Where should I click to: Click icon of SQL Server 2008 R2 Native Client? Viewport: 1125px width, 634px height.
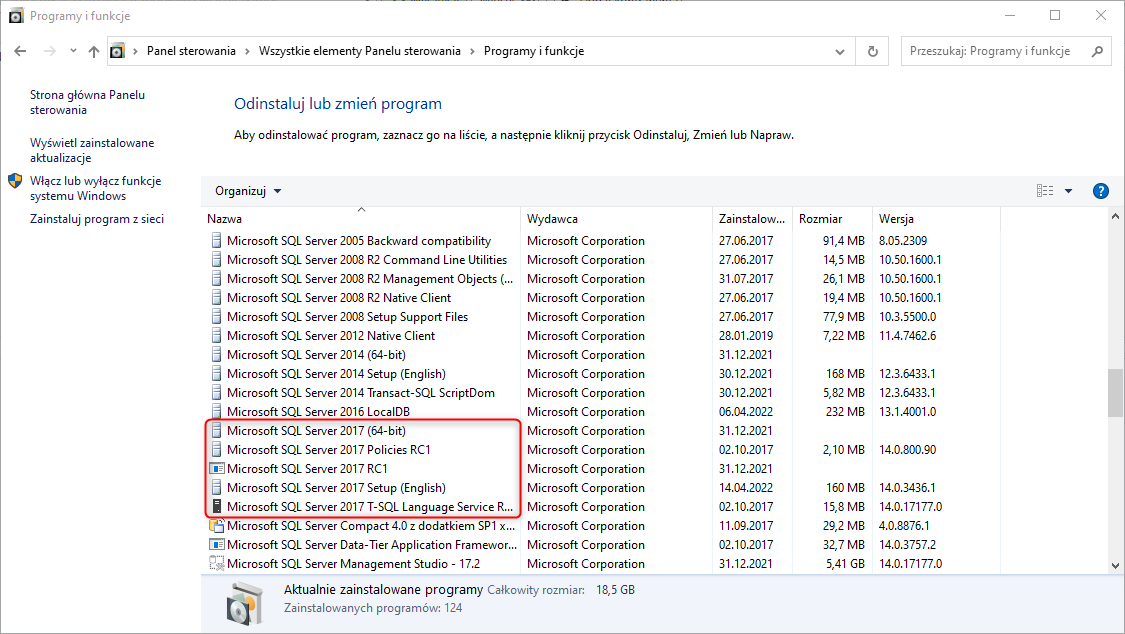tap(217, 298)
